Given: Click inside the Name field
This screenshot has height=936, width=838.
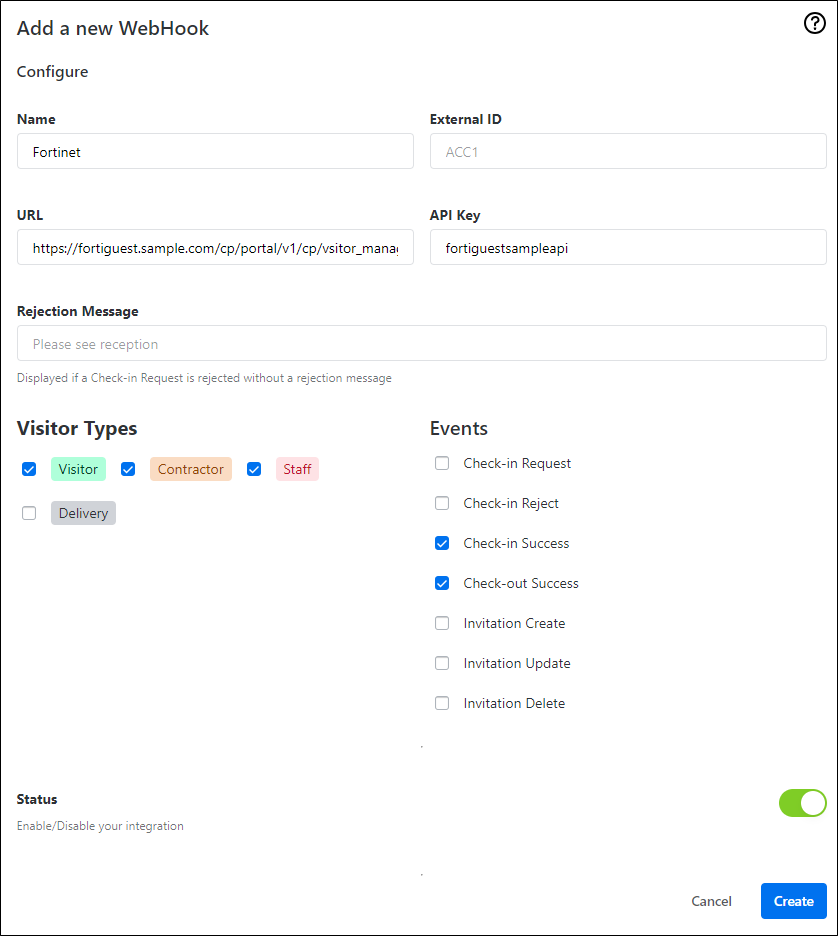Looking at the screenshot, I should tap(215, 151).
